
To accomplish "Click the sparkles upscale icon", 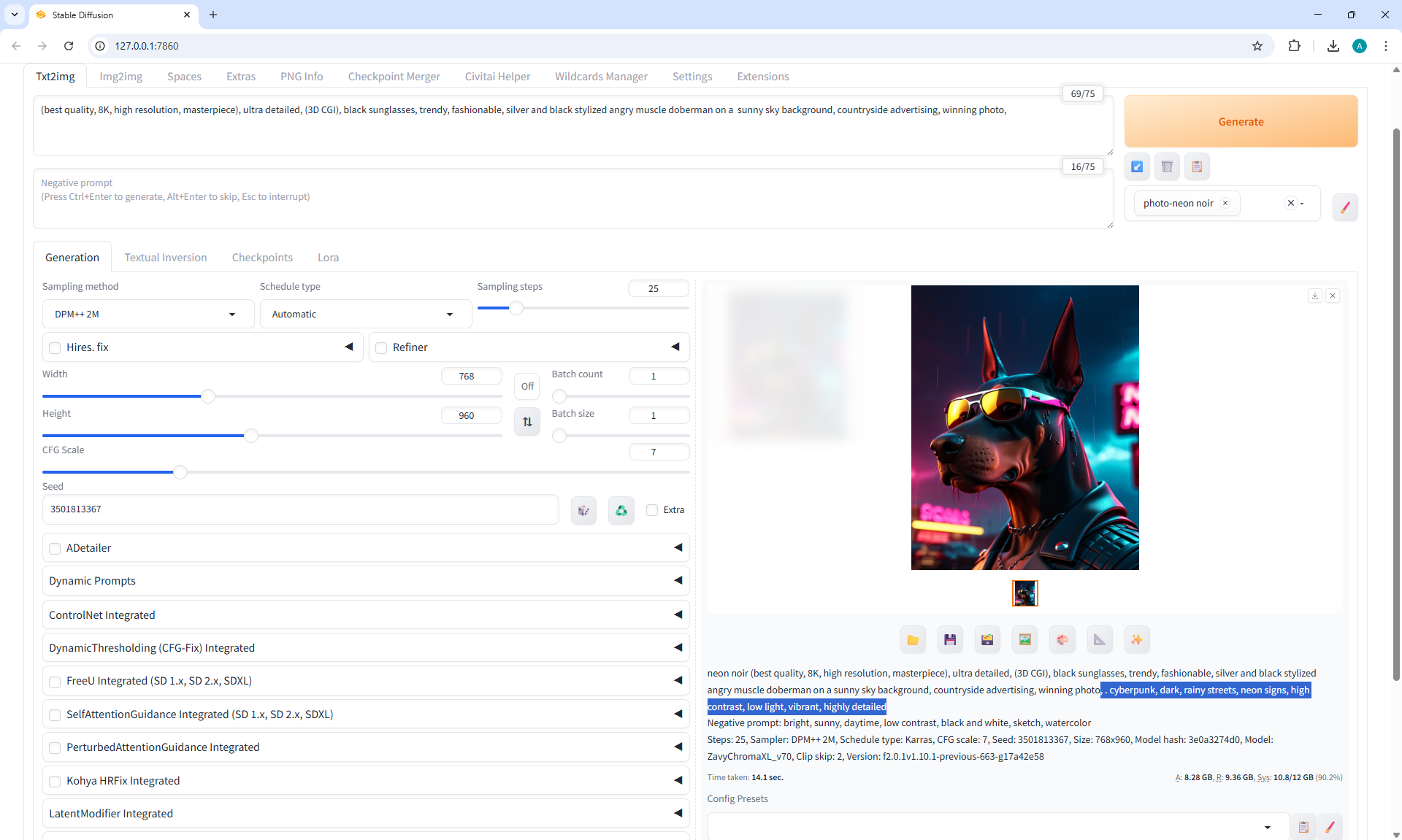I will [x=1136, y=640].
